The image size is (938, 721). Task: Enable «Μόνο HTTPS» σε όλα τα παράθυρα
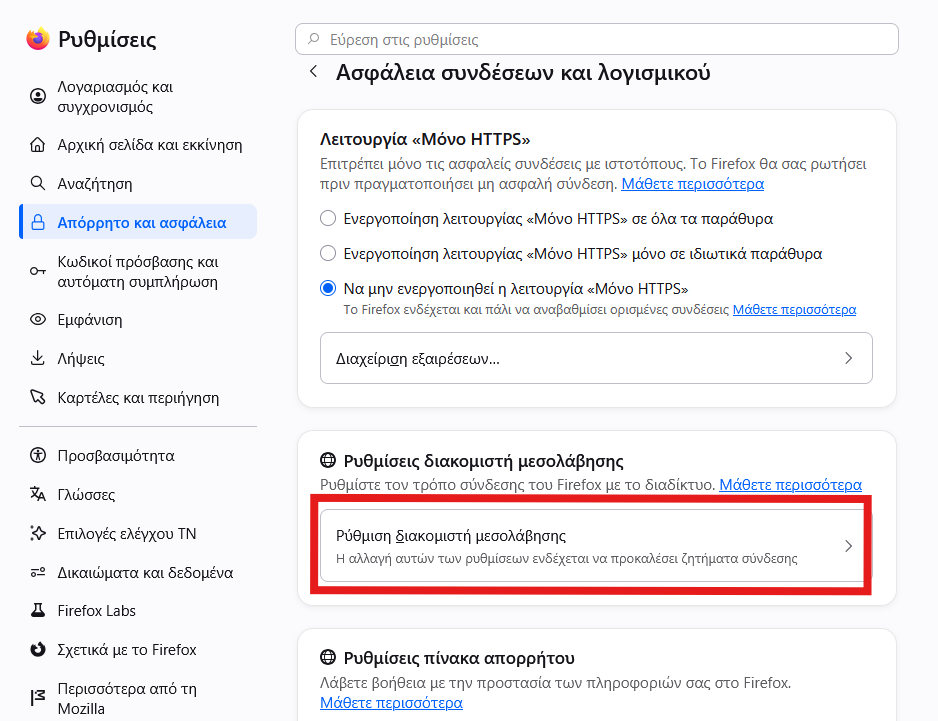click(x=328, y=218)
